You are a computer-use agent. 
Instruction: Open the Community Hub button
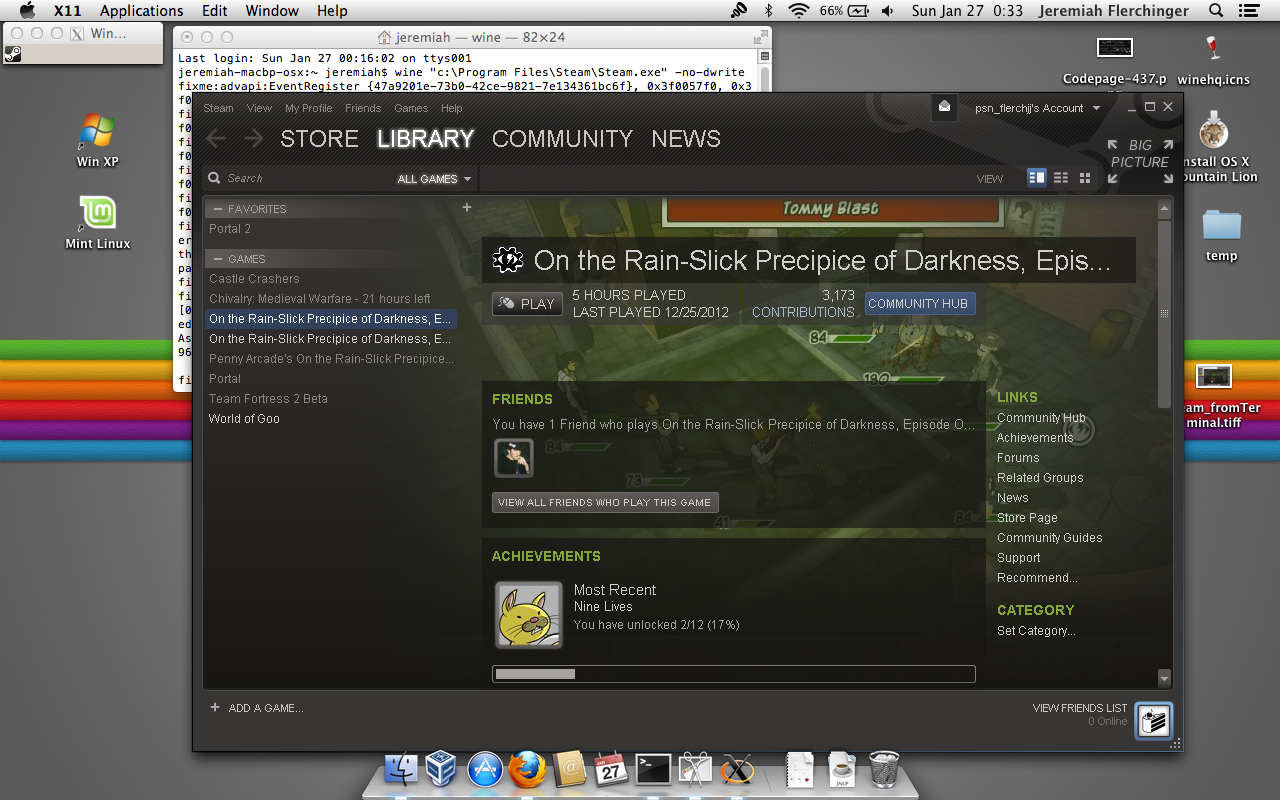[x=918, y=303]
